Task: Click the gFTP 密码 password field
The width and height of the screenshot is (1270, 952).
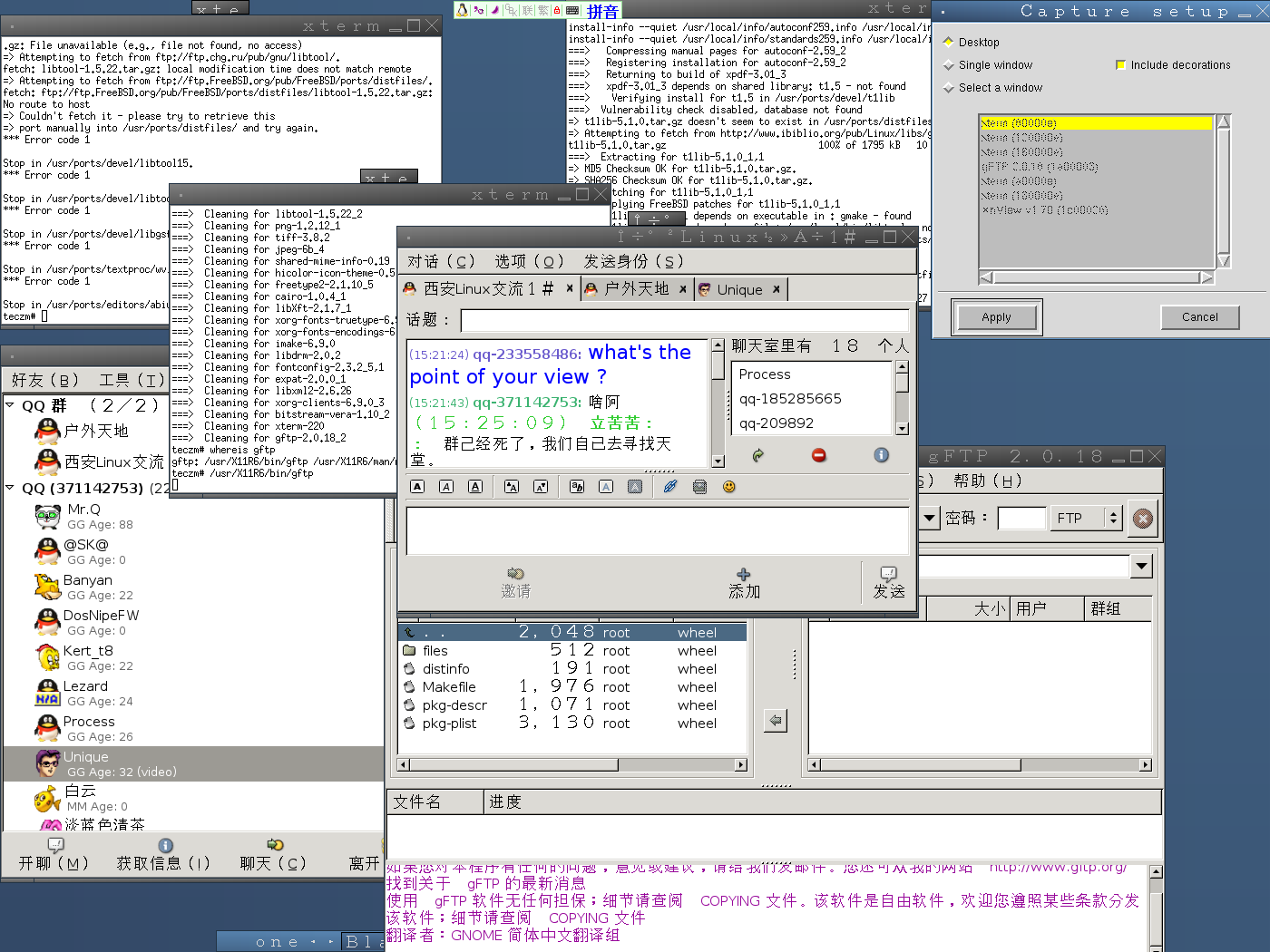Action: point(1021,518)
